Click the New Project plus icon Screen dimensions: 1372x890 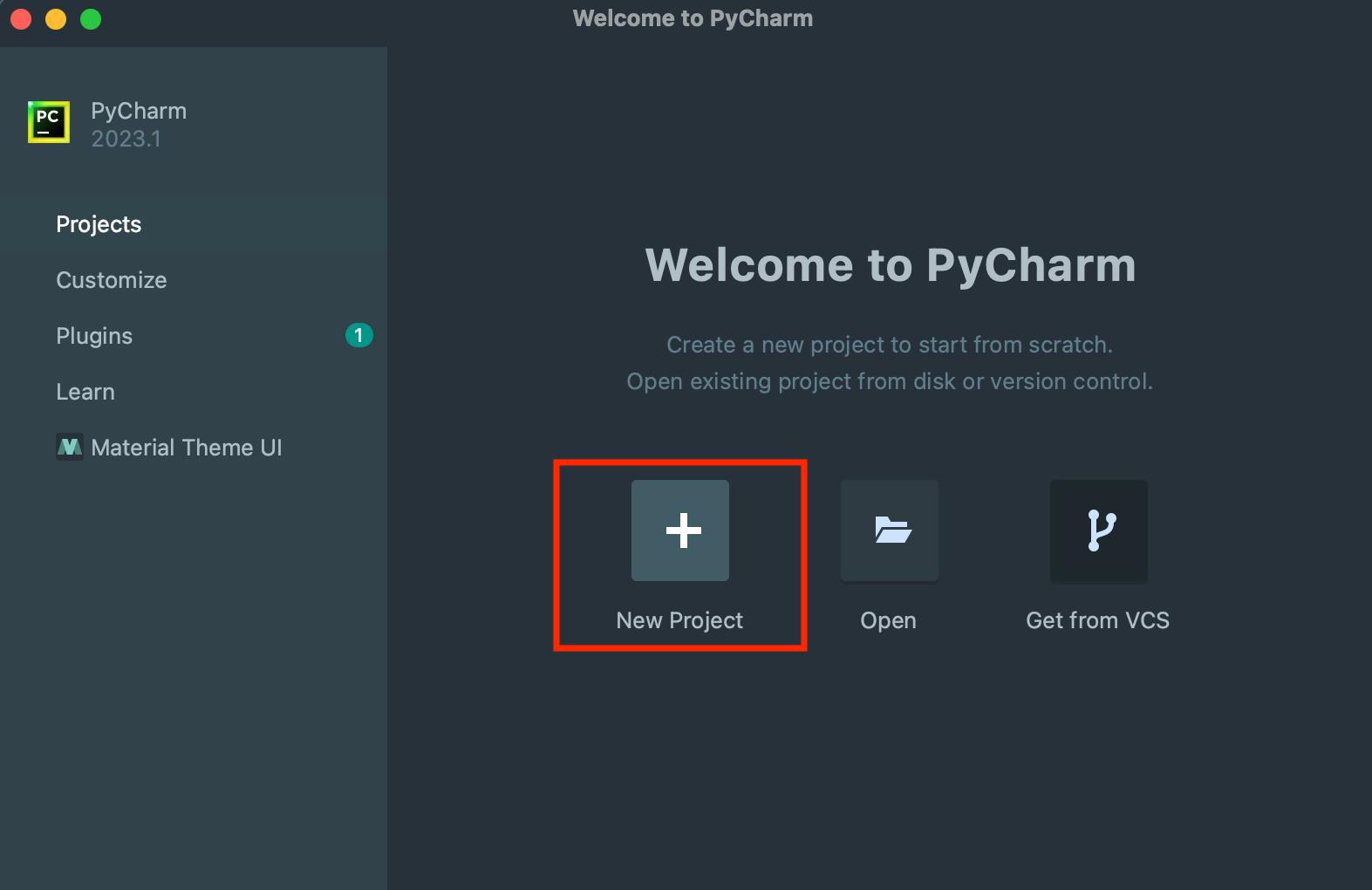[680, 531]
